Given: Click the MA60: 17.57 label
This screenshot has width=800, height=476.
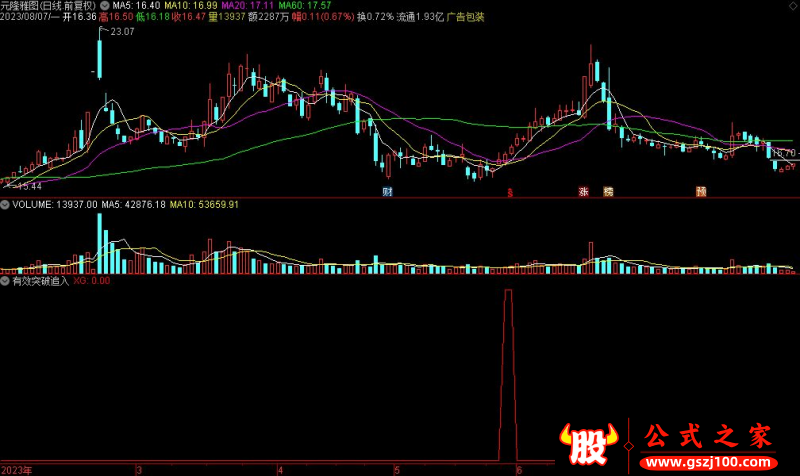Looking at the screenshot, I should tap(305, 6).
